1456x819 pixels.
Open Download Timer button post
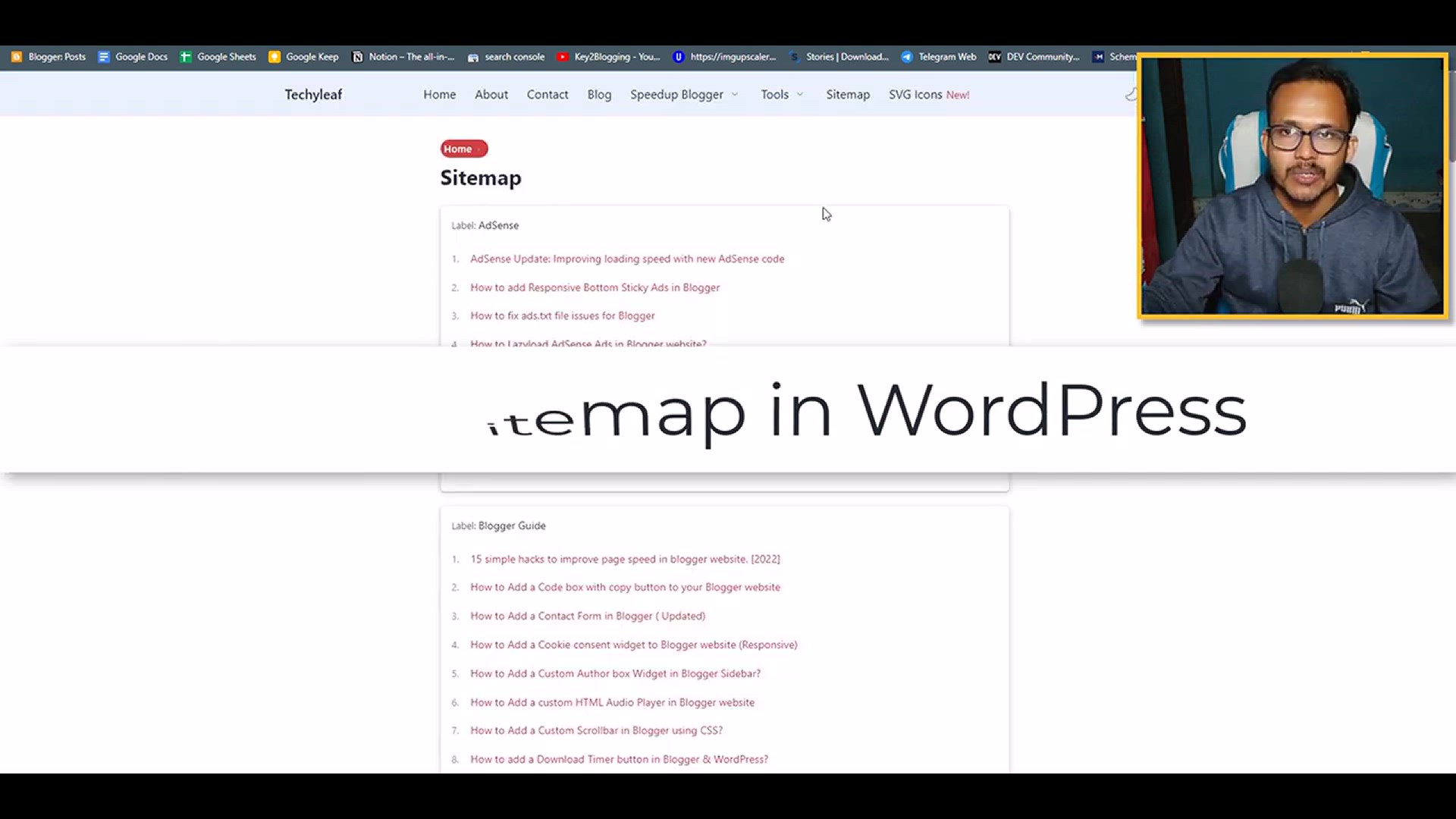(619, 759)
